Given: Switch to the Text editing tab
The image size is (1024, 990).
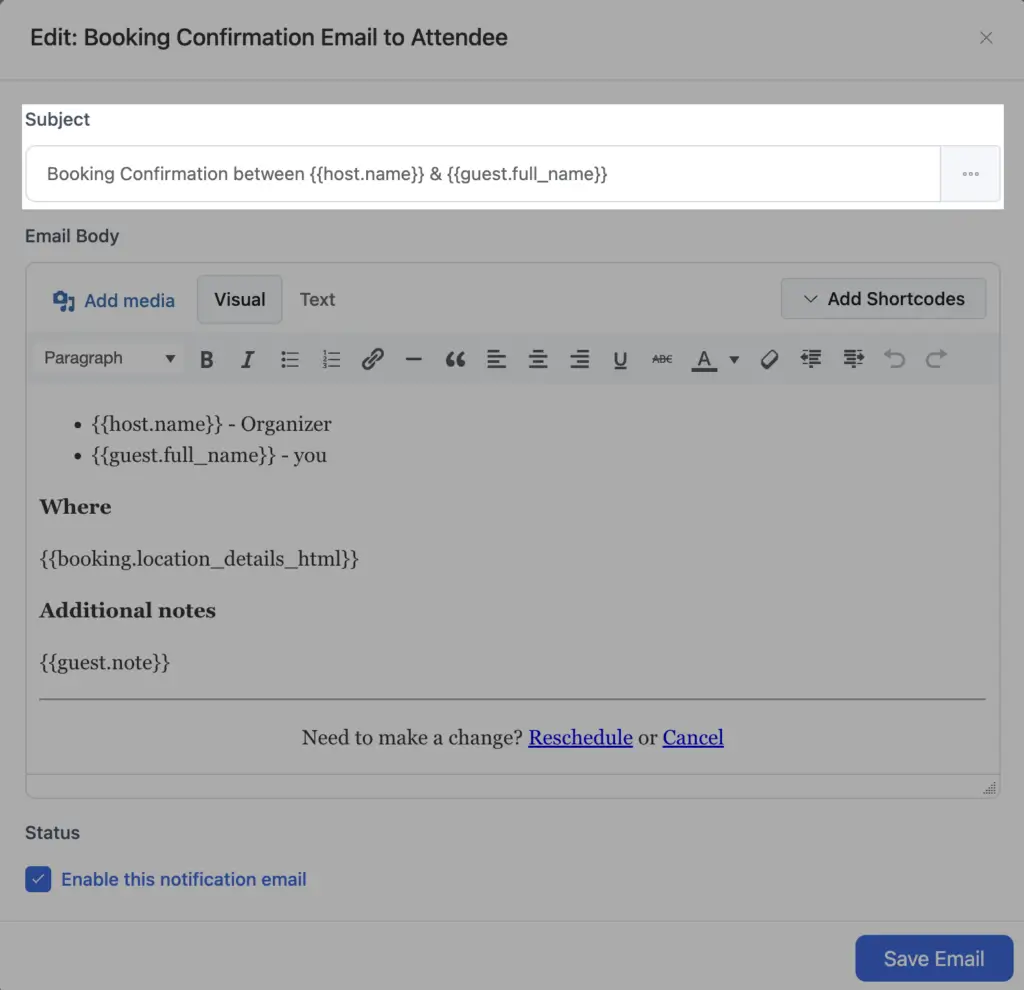Looking at the screenshot, I should click(x=317, y=299).
